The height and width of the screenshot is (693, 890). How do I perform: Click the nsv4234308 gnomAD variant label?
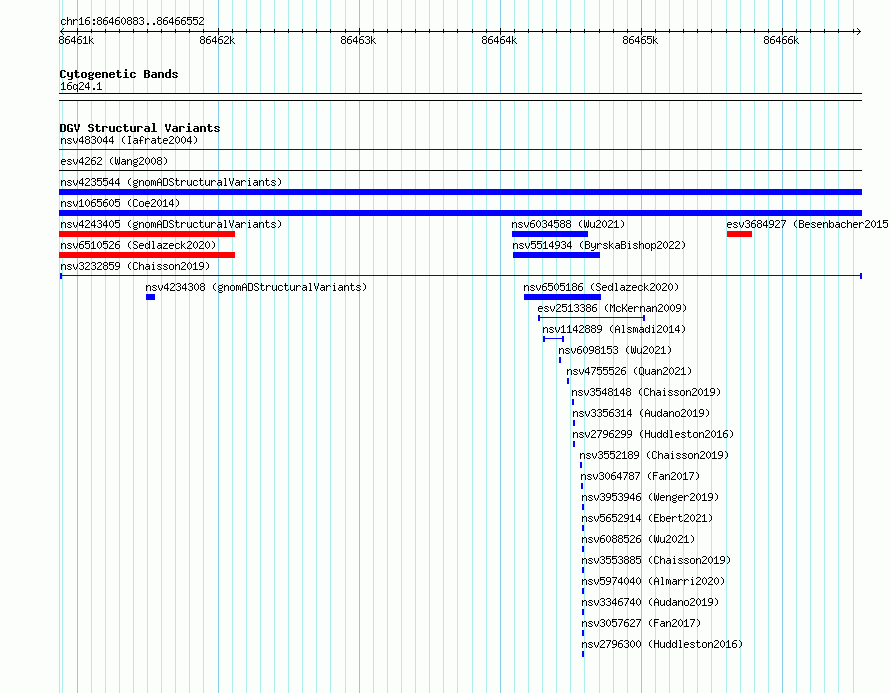tap(256, 287)
